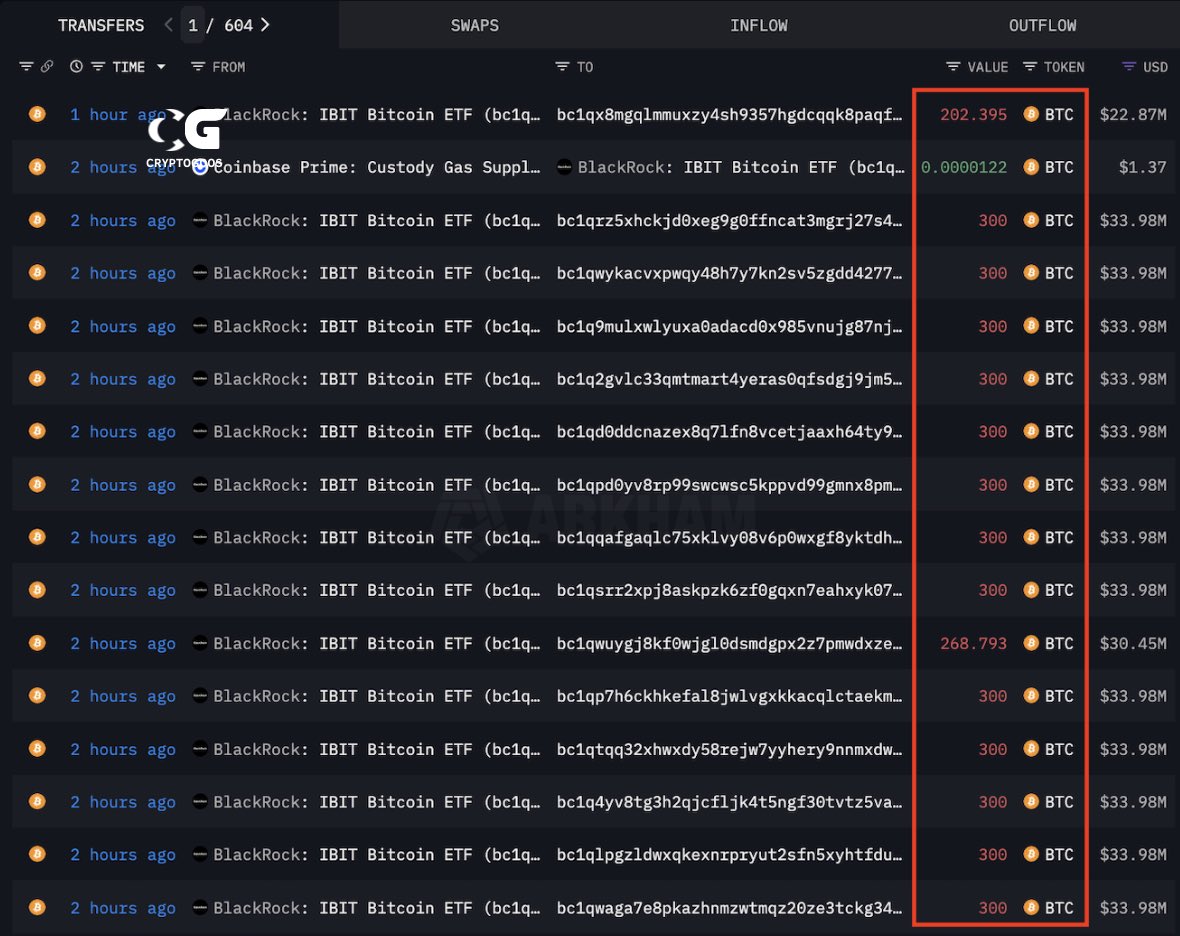The width and height of the screenshot is (1180, 936).
Task: Click Bitcoin chain icon in bc1q2gvlc33q row
Action: tap(37, 378)
